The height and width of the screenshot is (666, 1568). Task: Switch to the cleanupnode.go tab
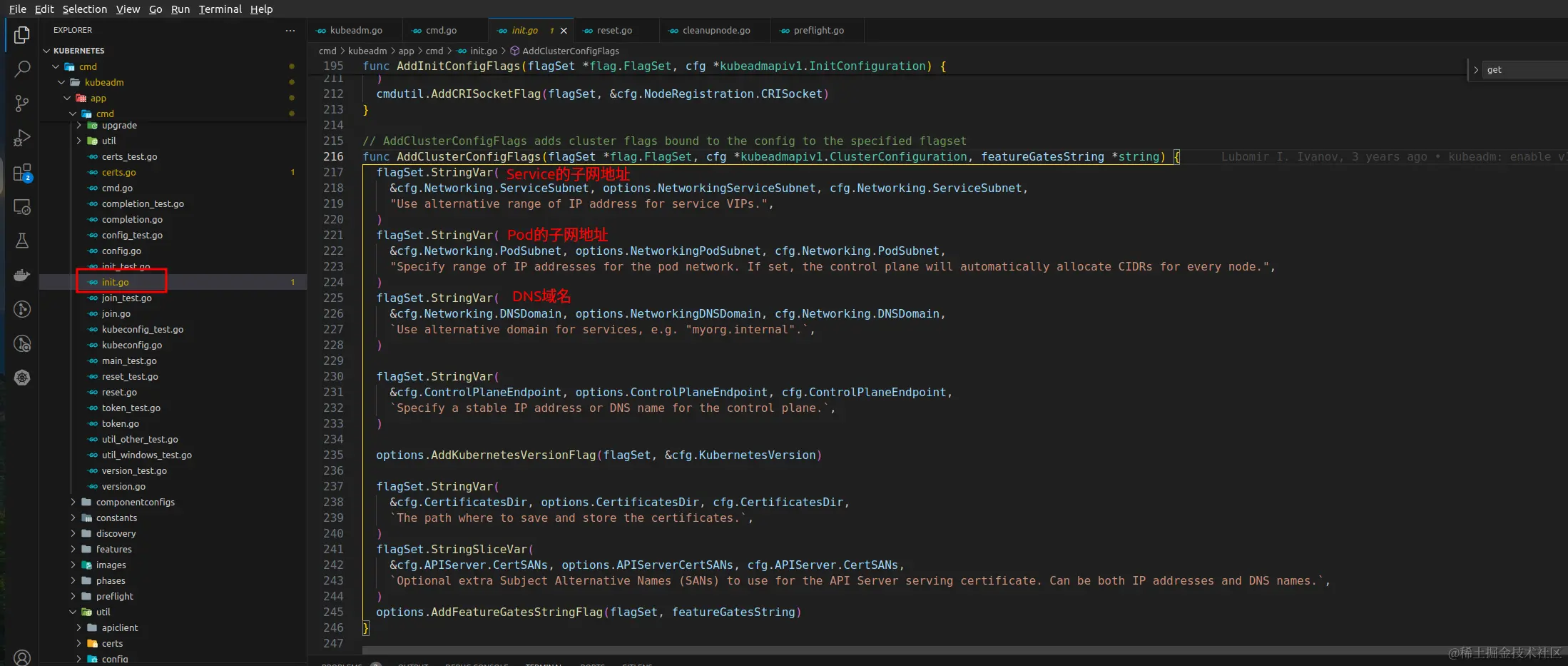[x=716, y=31]
